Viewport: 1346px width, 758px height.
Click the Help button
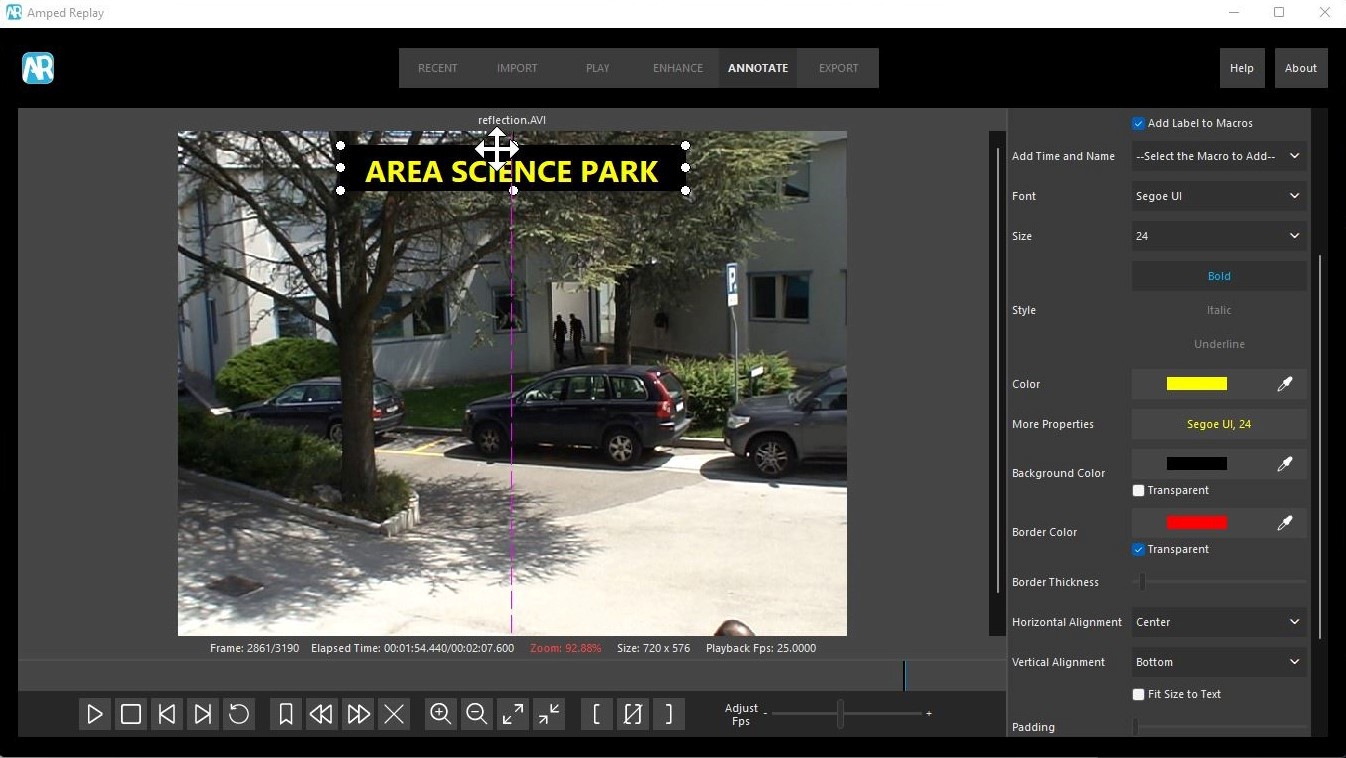[x=1242, y=68]
